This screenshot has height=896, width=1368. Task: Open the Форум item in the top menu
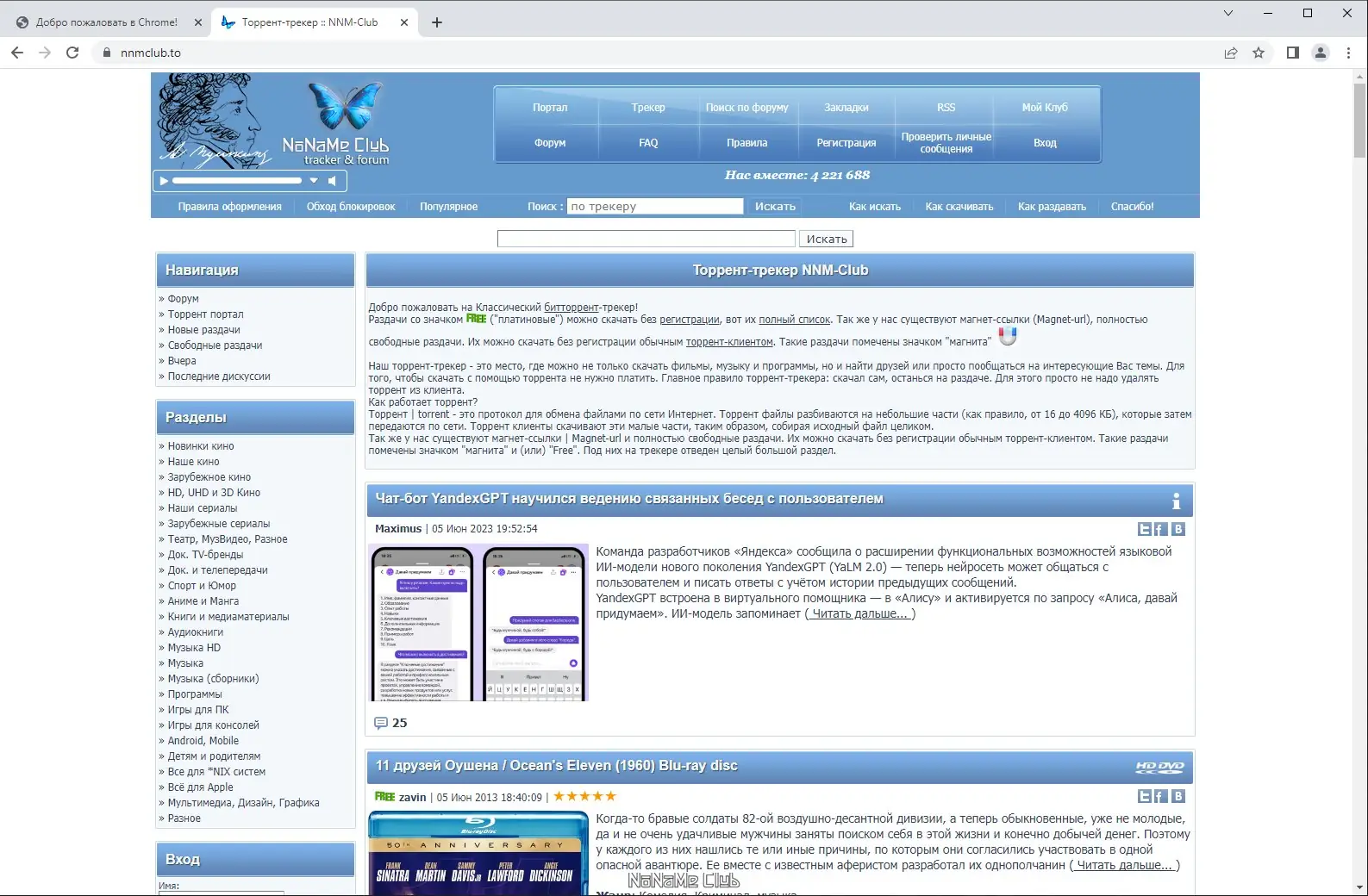[x=550, y=143]
